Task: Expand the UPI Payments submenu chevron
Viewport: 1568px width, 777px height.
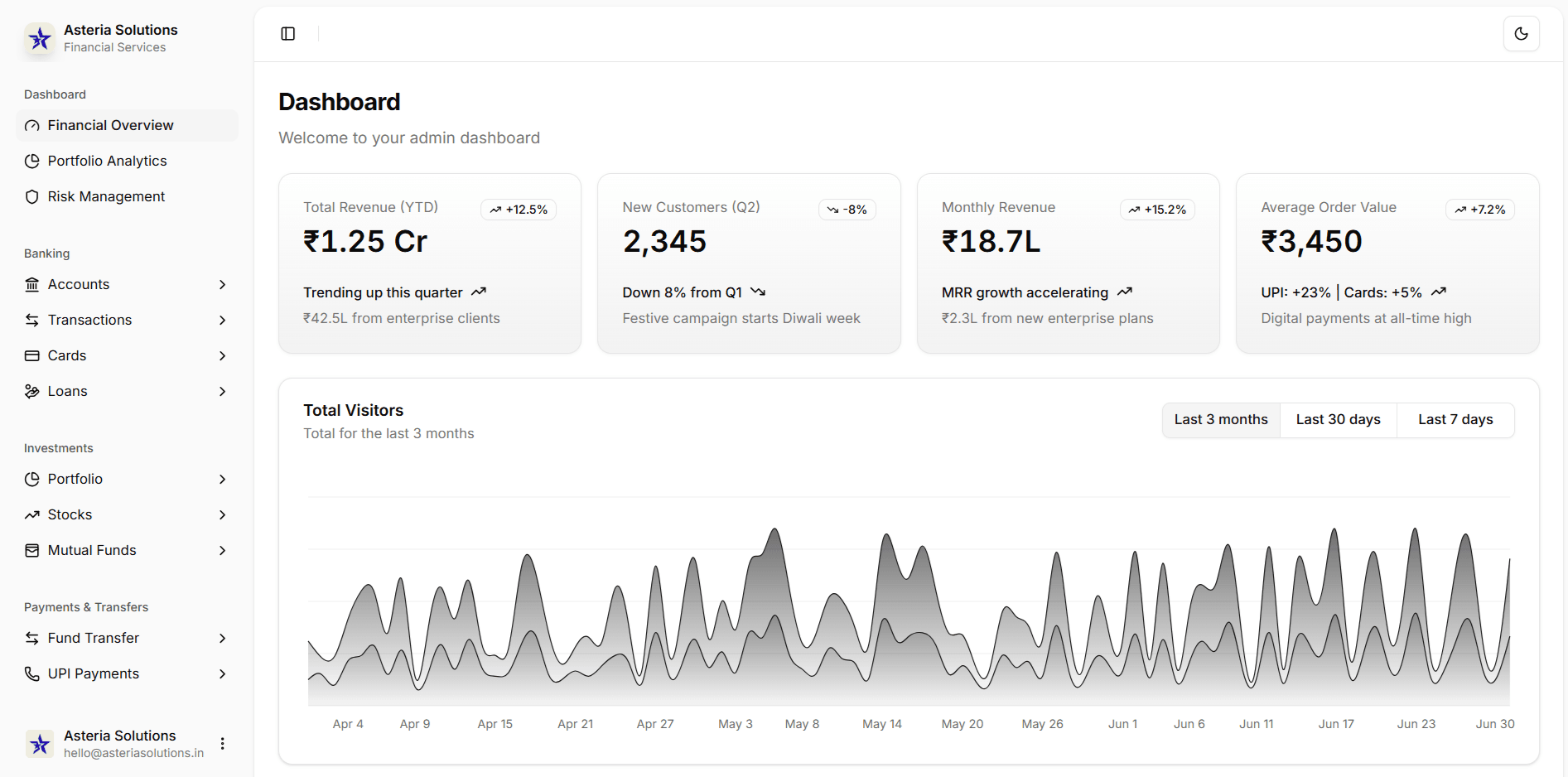Action: click(x=222, y=674)
